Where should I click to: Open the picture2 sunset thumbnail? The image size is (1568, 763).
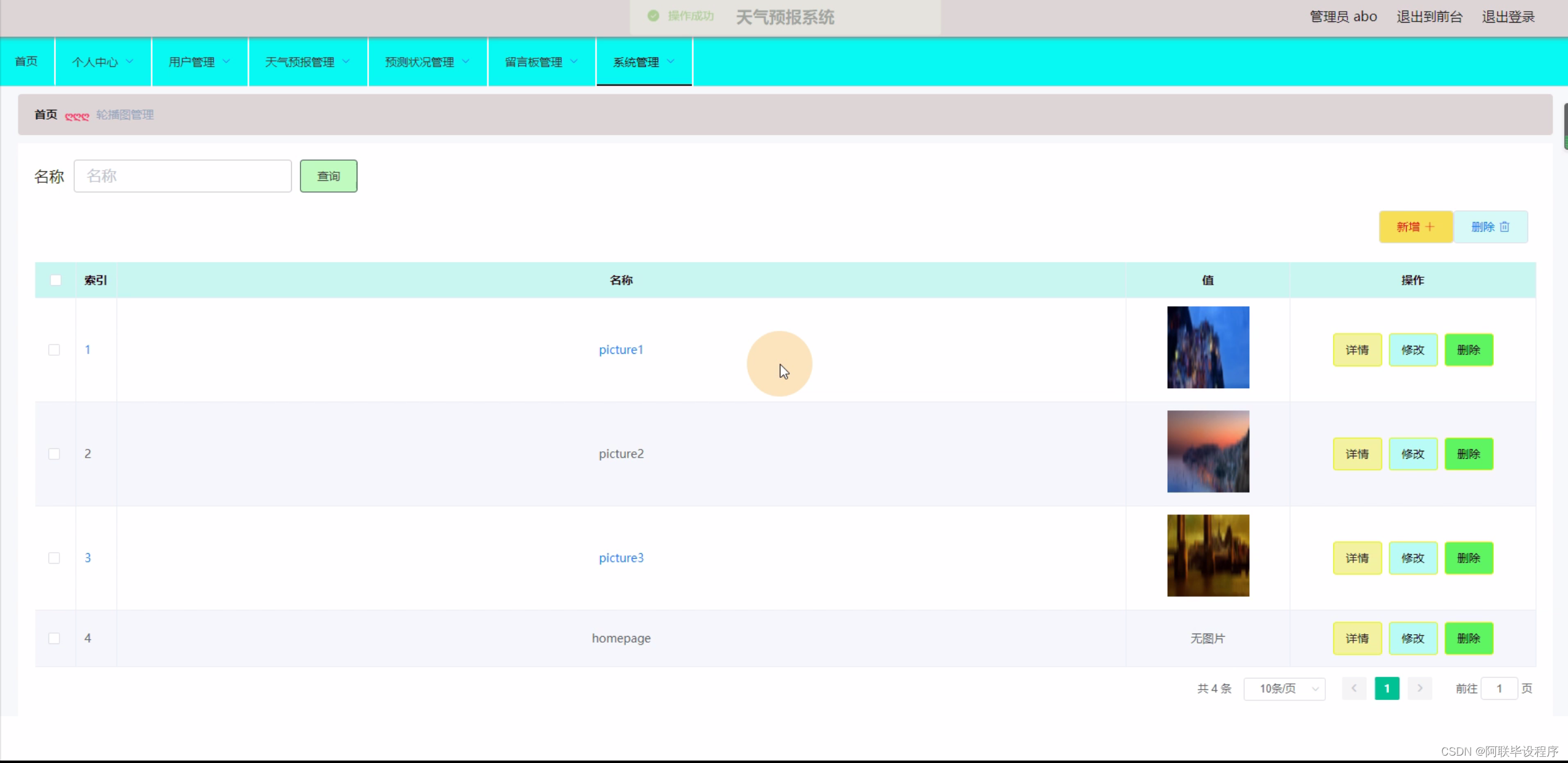[x=1208, y=451]
